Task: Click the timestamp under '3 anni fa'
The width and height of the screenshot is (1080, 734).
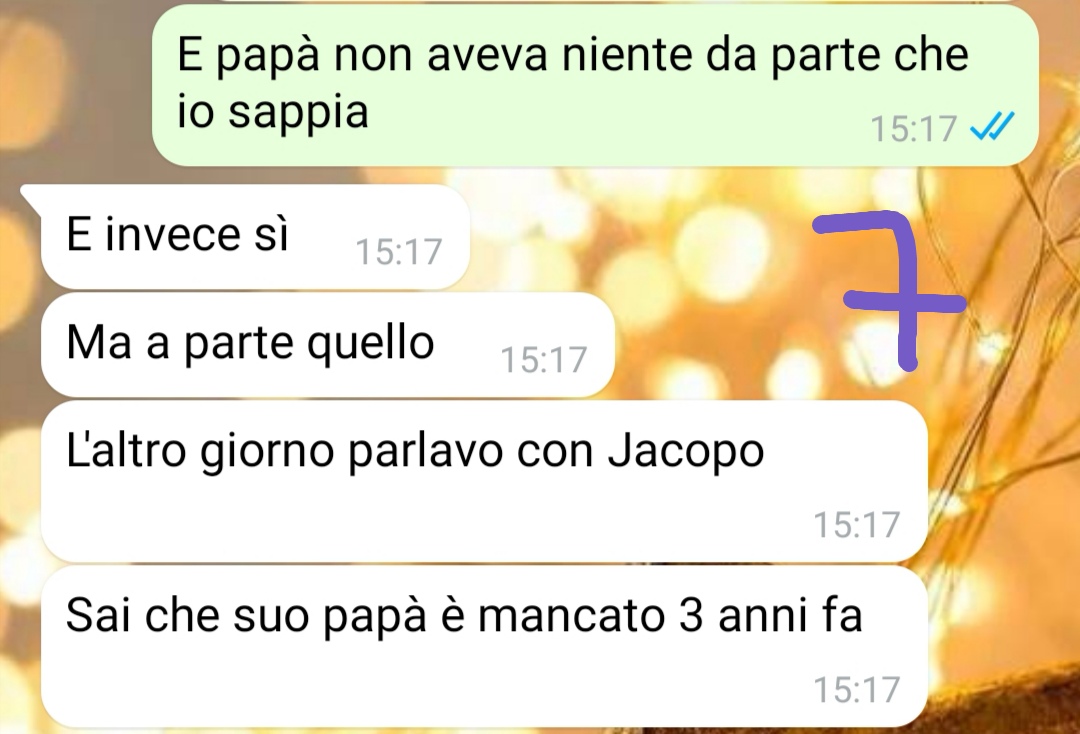Action: [x=857, y=689]
